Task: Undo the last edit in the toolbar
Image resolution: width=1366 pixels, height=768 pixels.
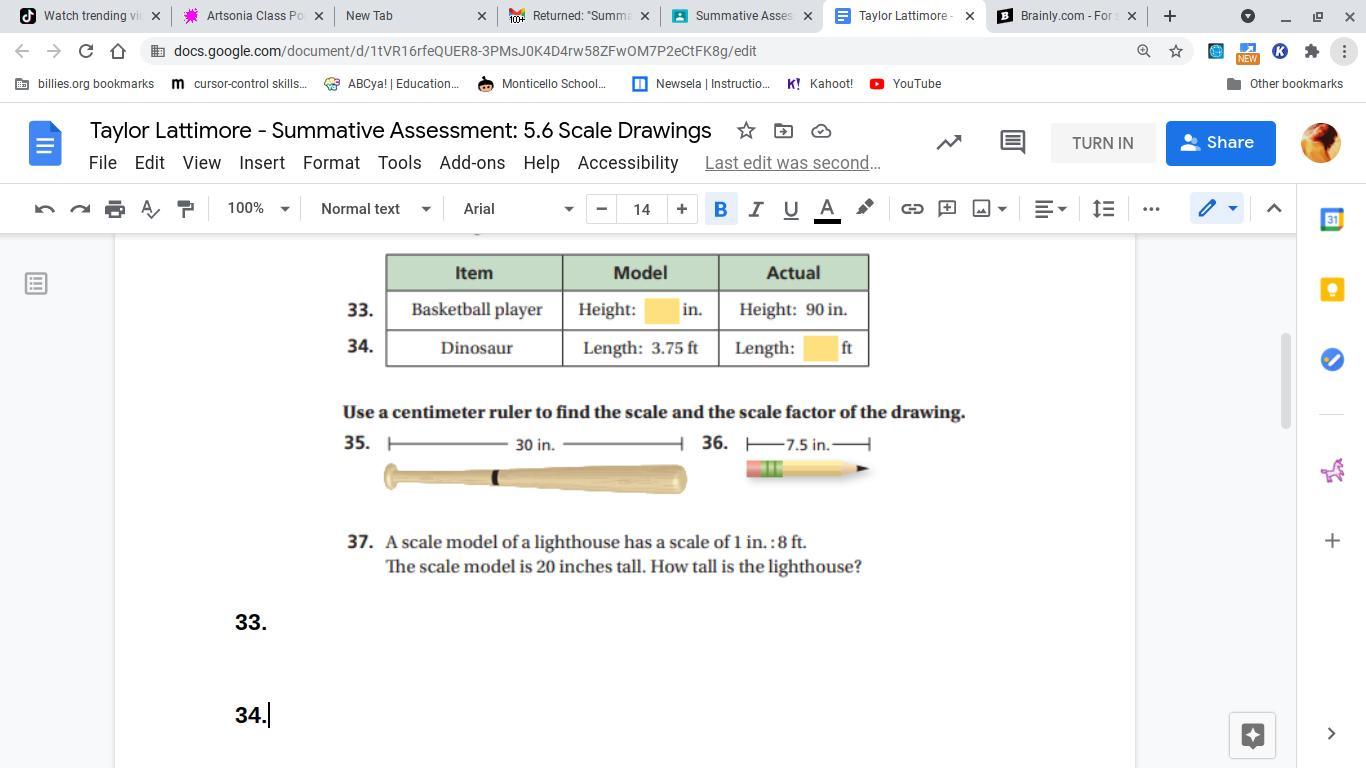Action: [x=44, y=209]
